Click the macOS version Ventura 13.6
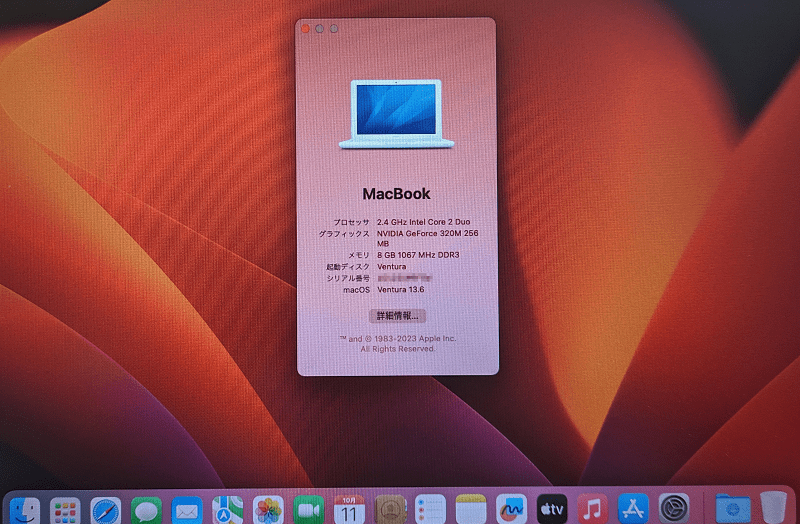Screen dimensions: 800x524 click(x=401, y=289)
